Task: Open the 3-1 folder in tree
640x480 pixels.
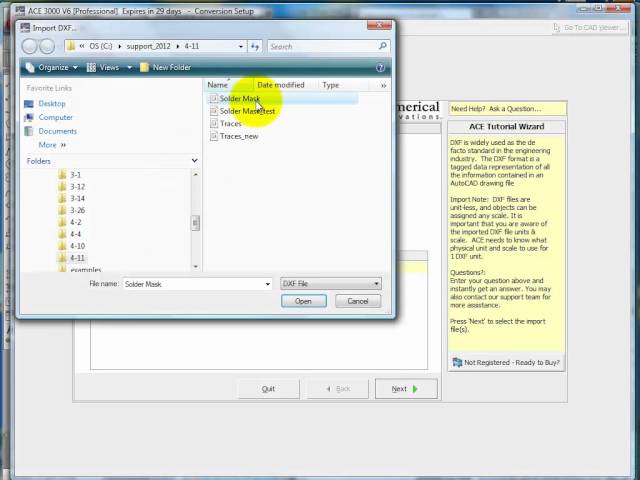Action: pyautogui.click(x=75, y=175)
